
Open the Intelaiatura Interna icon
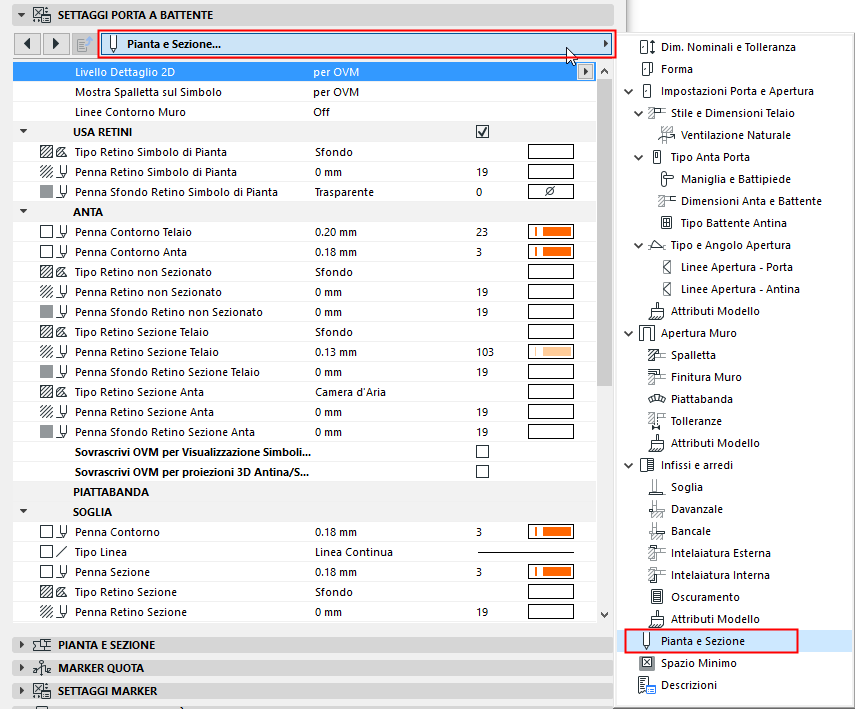pyautogui.click(x=657, y=575)
